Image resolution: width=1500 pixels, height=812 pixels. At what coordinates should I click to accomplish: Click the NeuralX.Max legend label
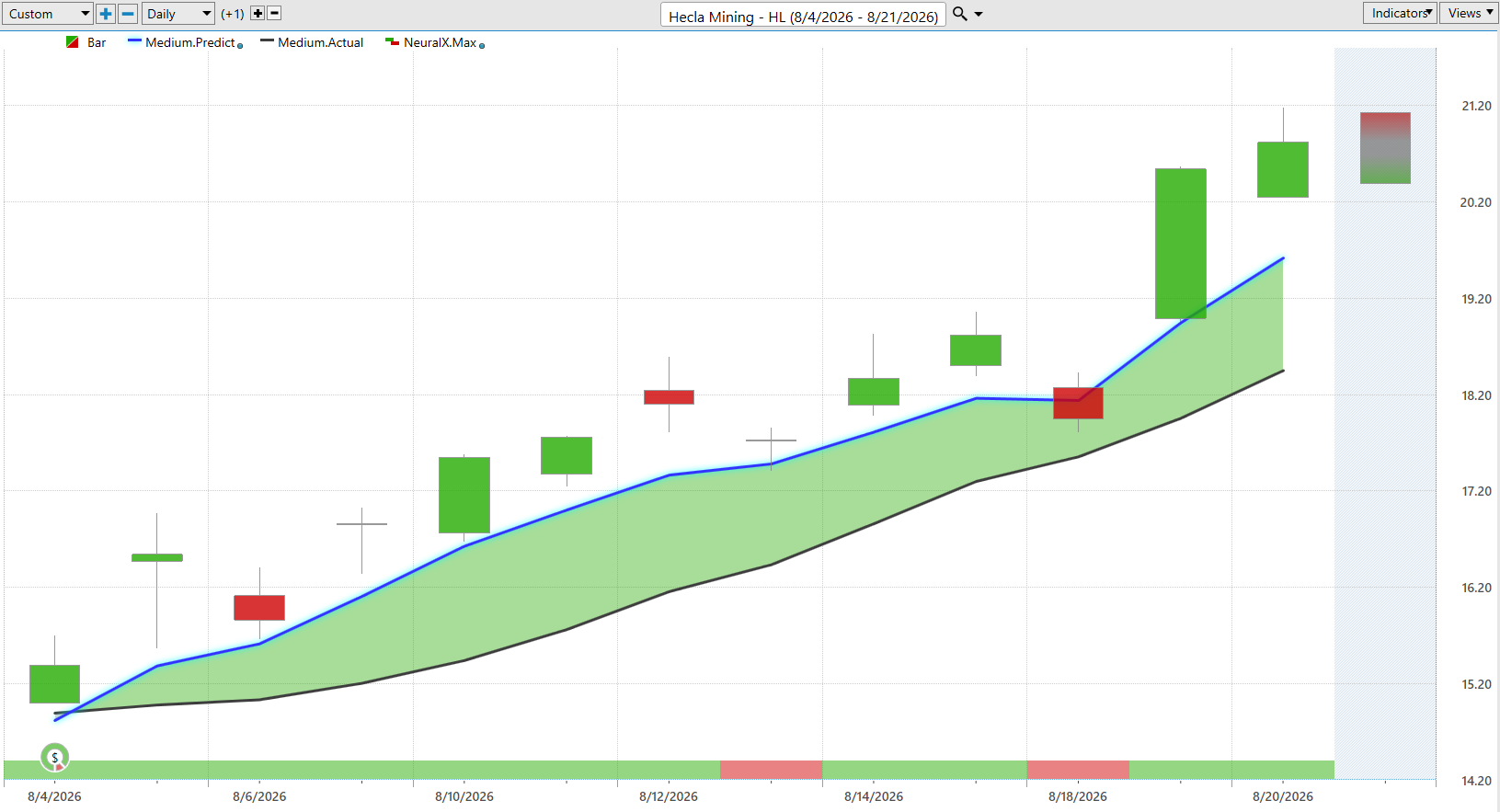441,42
